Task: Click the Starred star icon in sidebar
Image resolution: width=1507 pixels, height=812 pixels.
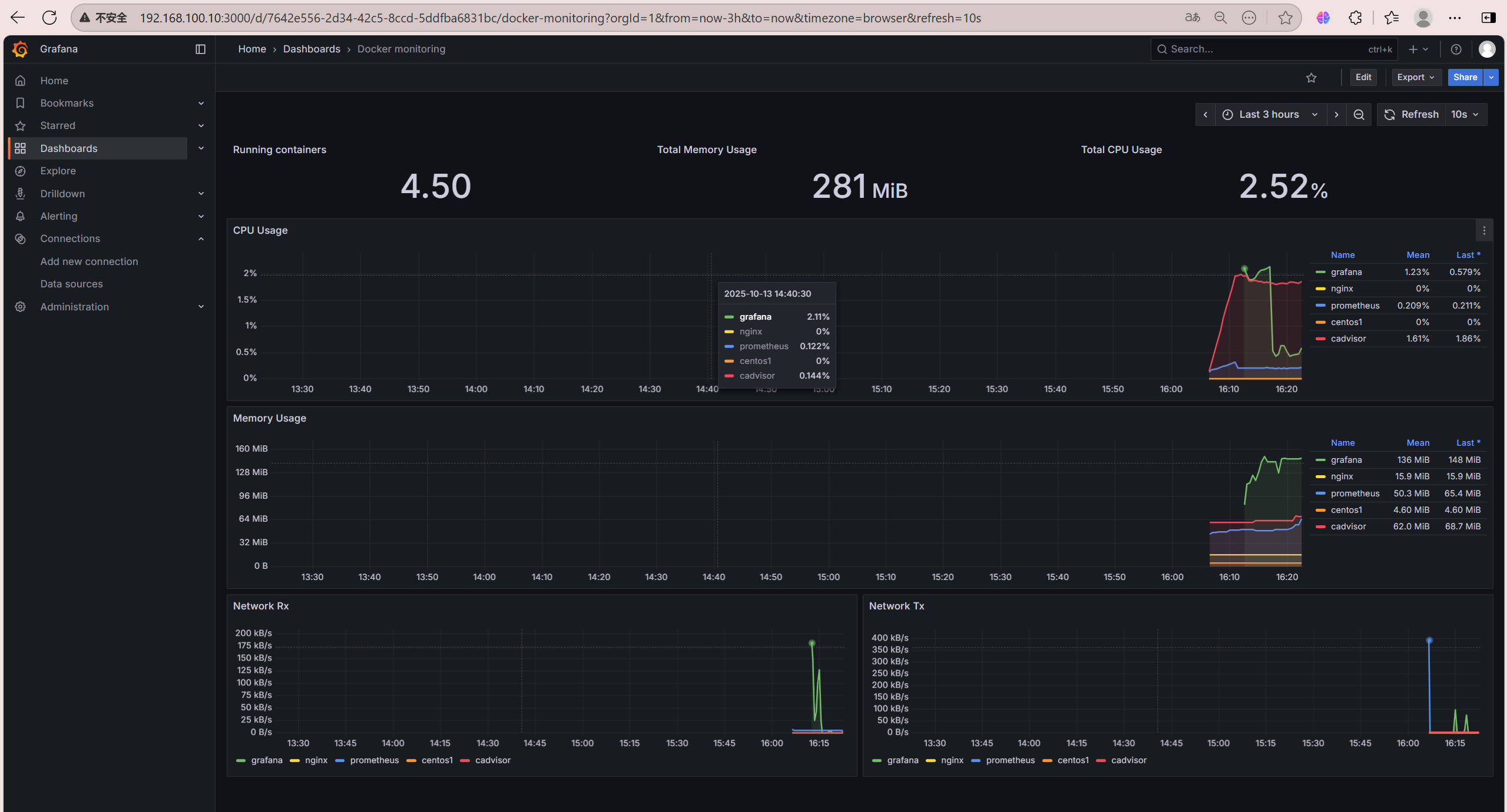Action: [x=21, y=126]
